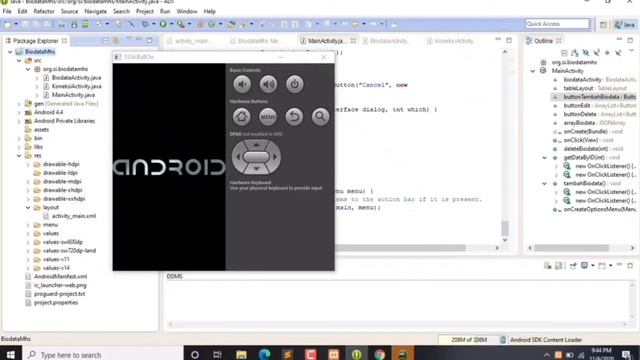This screenshot has width=640, height=360.
Task: Click the editor horizontal scrollbar
Action: click(400, 248)
